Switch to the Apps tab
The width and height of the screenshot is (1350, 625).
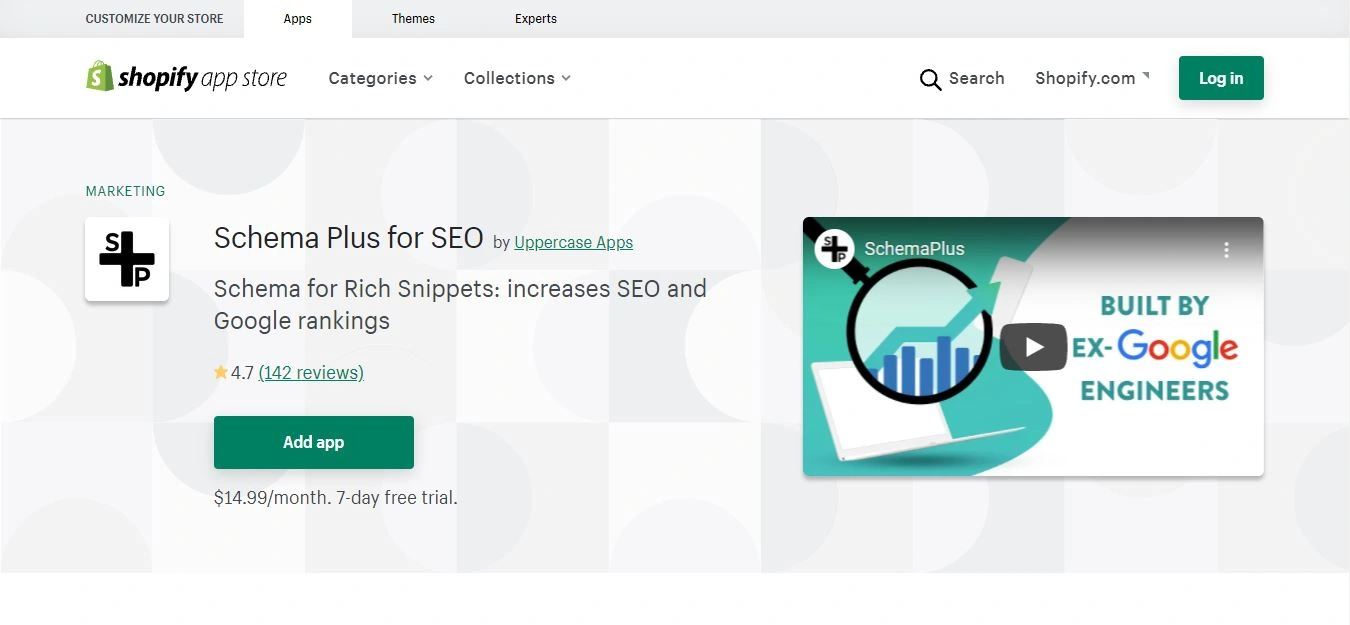click(x=298, y=19)
